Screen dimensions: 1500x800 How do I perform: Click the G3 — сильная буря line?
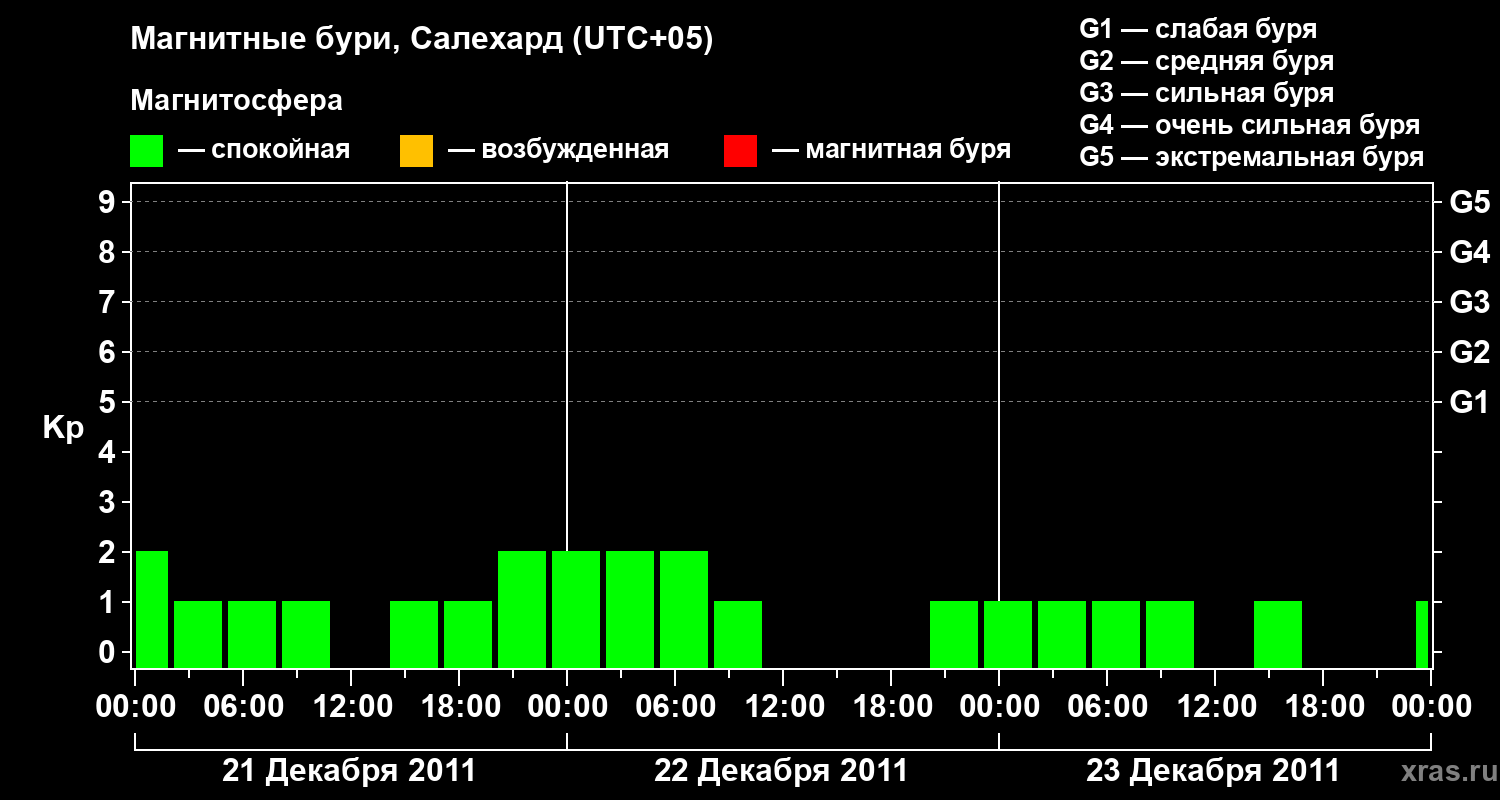click(1206, 93)
